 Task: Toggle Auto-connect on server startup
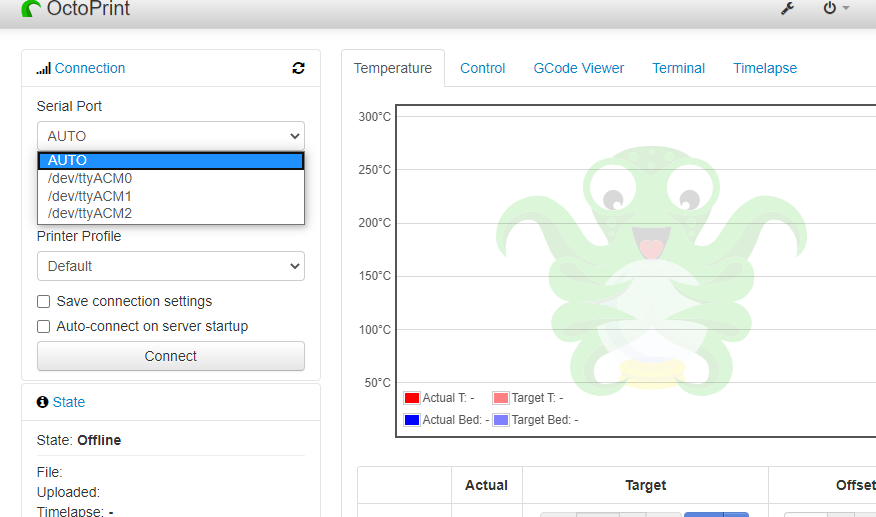click(x=44, y=326)
